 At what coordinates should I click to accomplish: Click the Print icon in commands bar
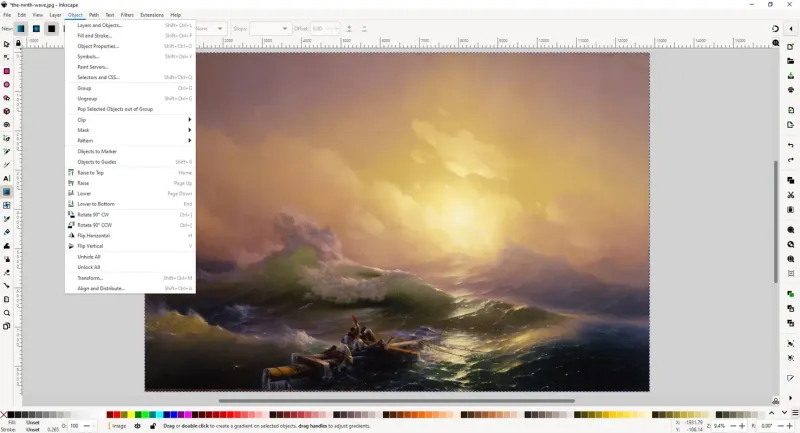click(790, 90)
